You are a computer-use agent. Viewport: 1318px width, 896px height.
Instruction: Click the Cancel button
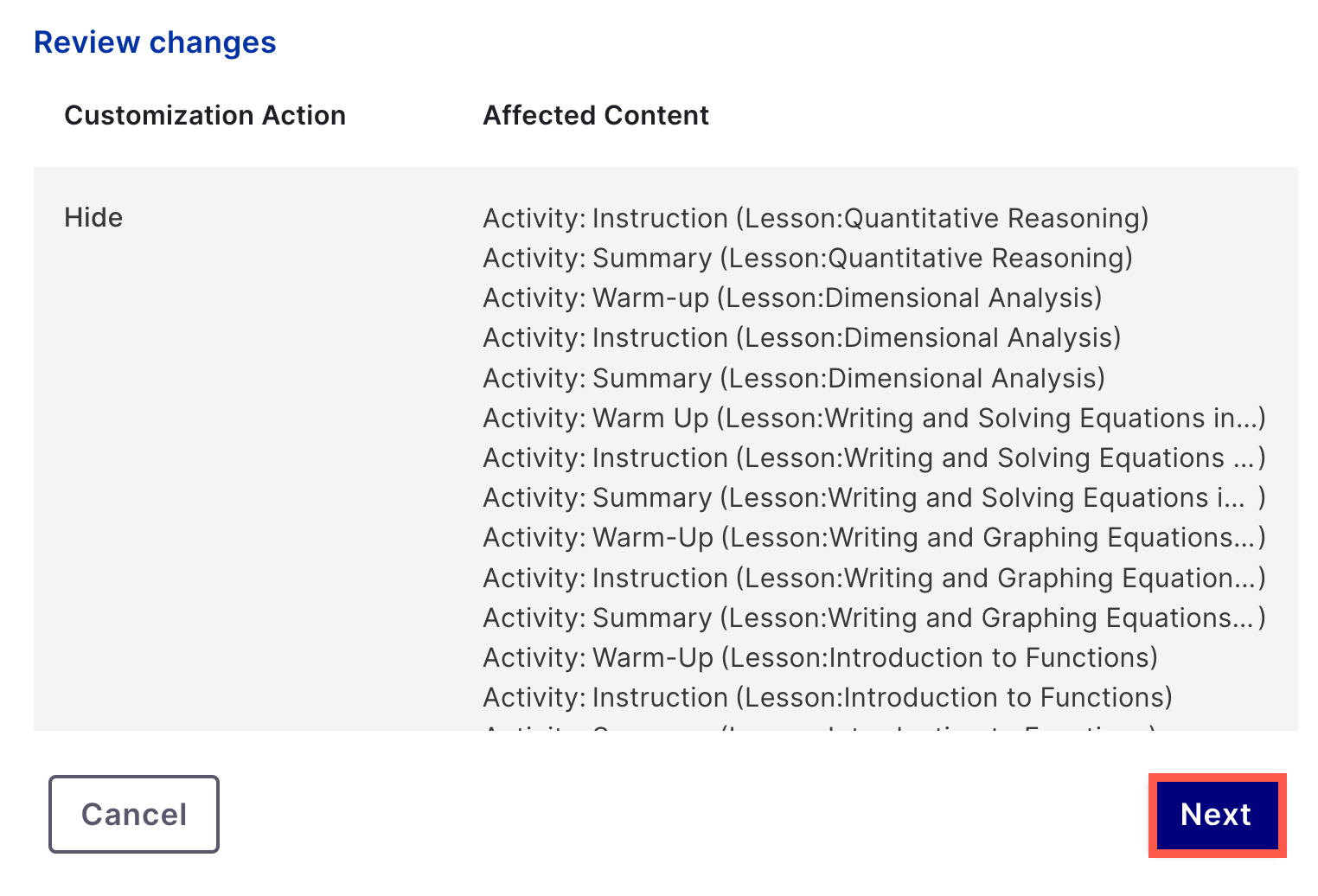(x=133, y=814)
